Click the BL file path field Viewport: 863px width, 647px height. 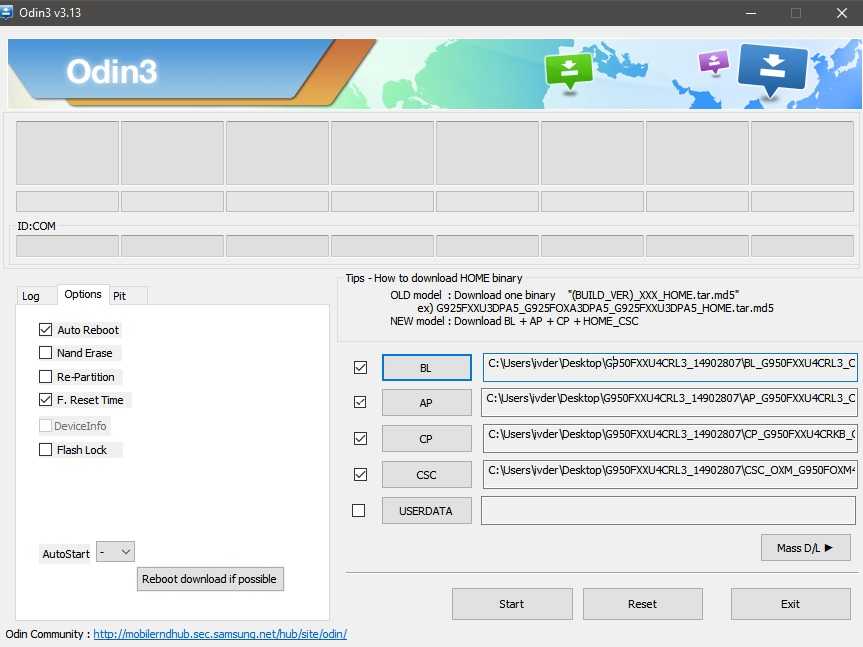[x=670, y=367]
